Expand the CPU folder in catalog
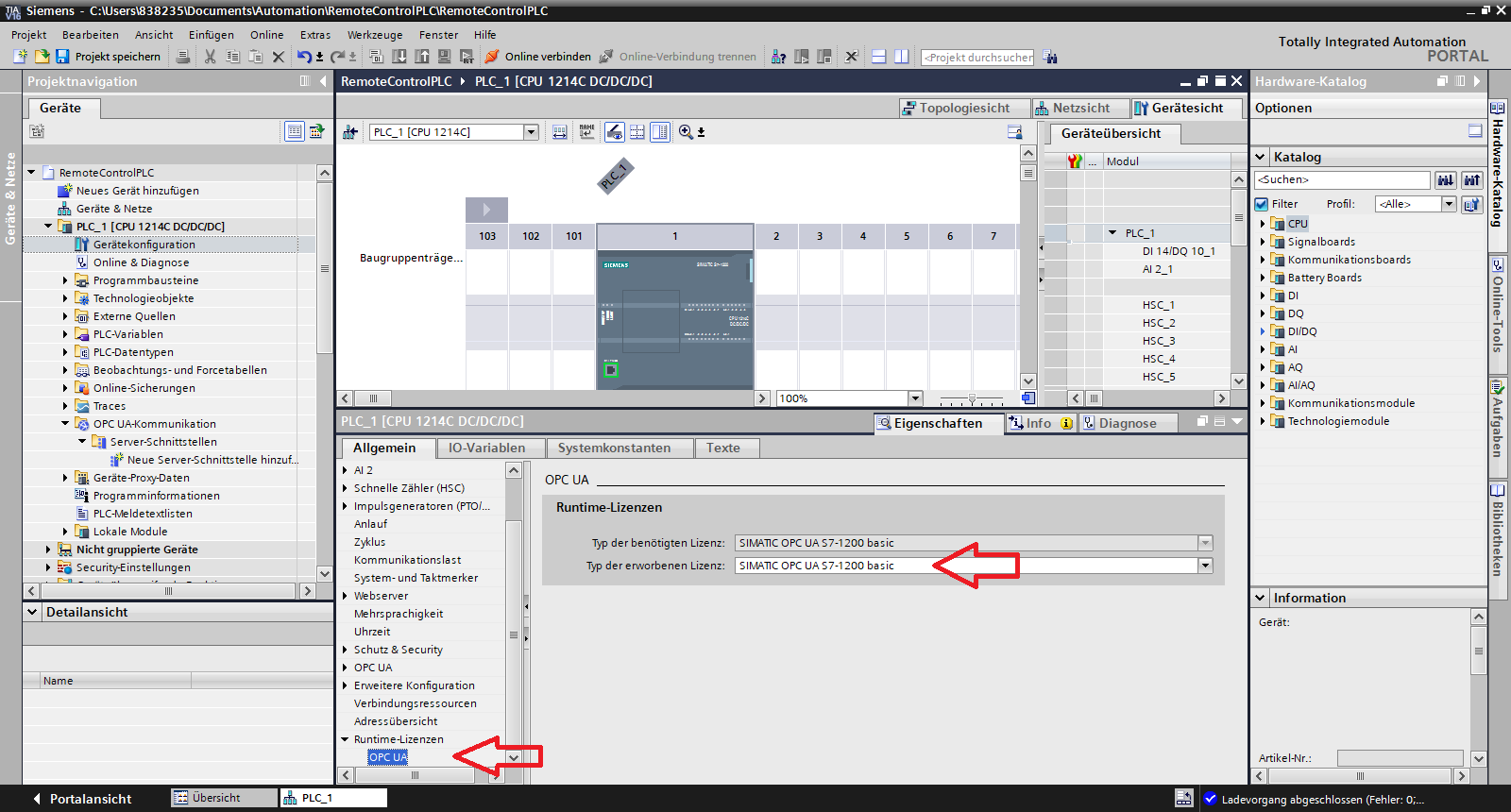This screenshot has width=1511, height=812. 1263,224
